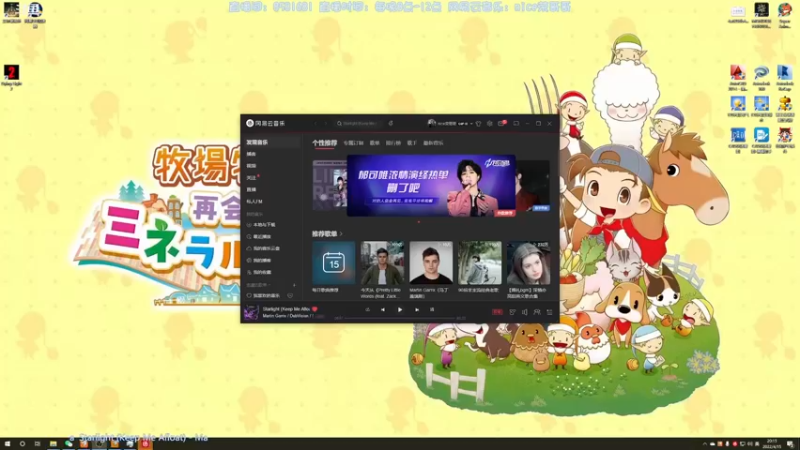Open the settings gear icon in title bar

click(x=490, y=123)
